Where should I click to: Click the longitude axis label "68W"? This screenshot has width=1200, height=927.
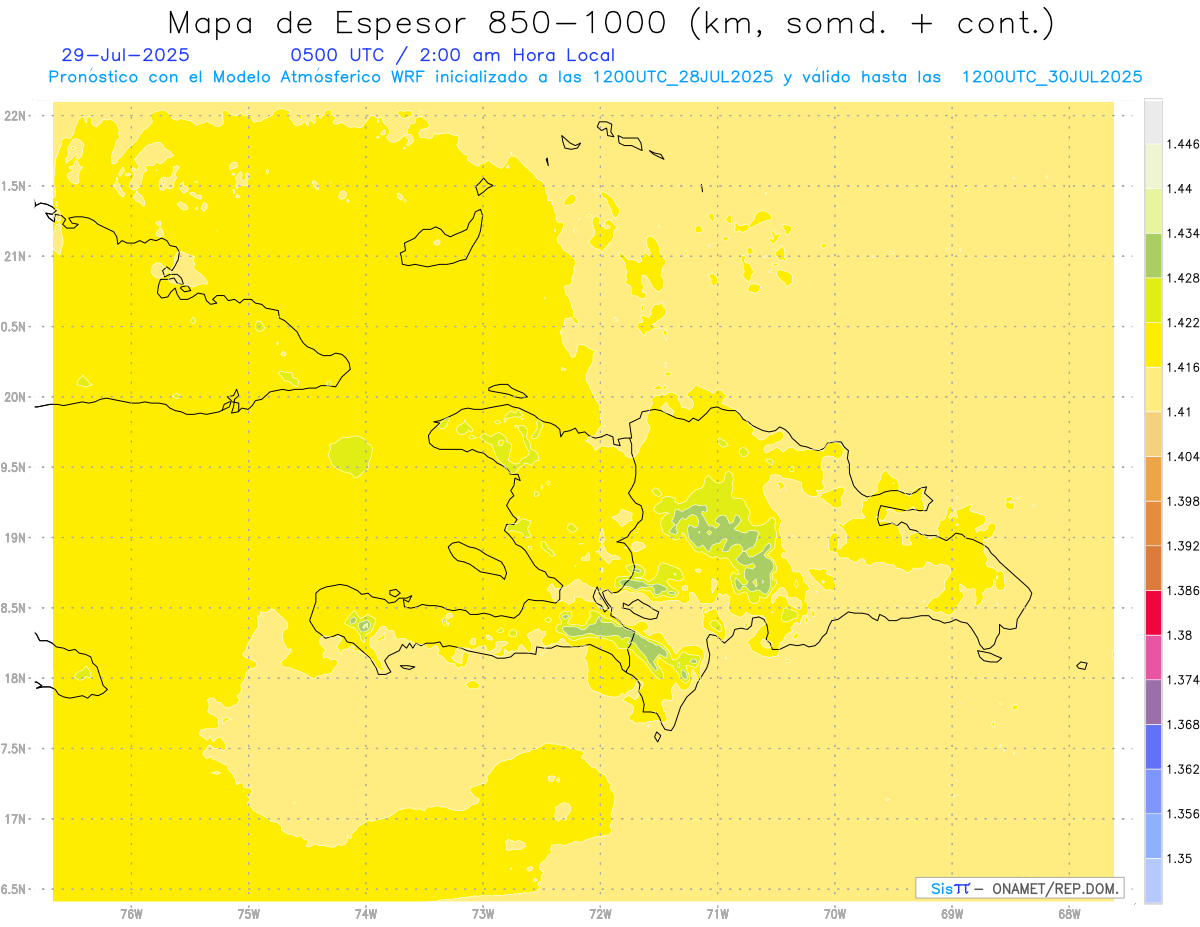tap(1069, 913)
